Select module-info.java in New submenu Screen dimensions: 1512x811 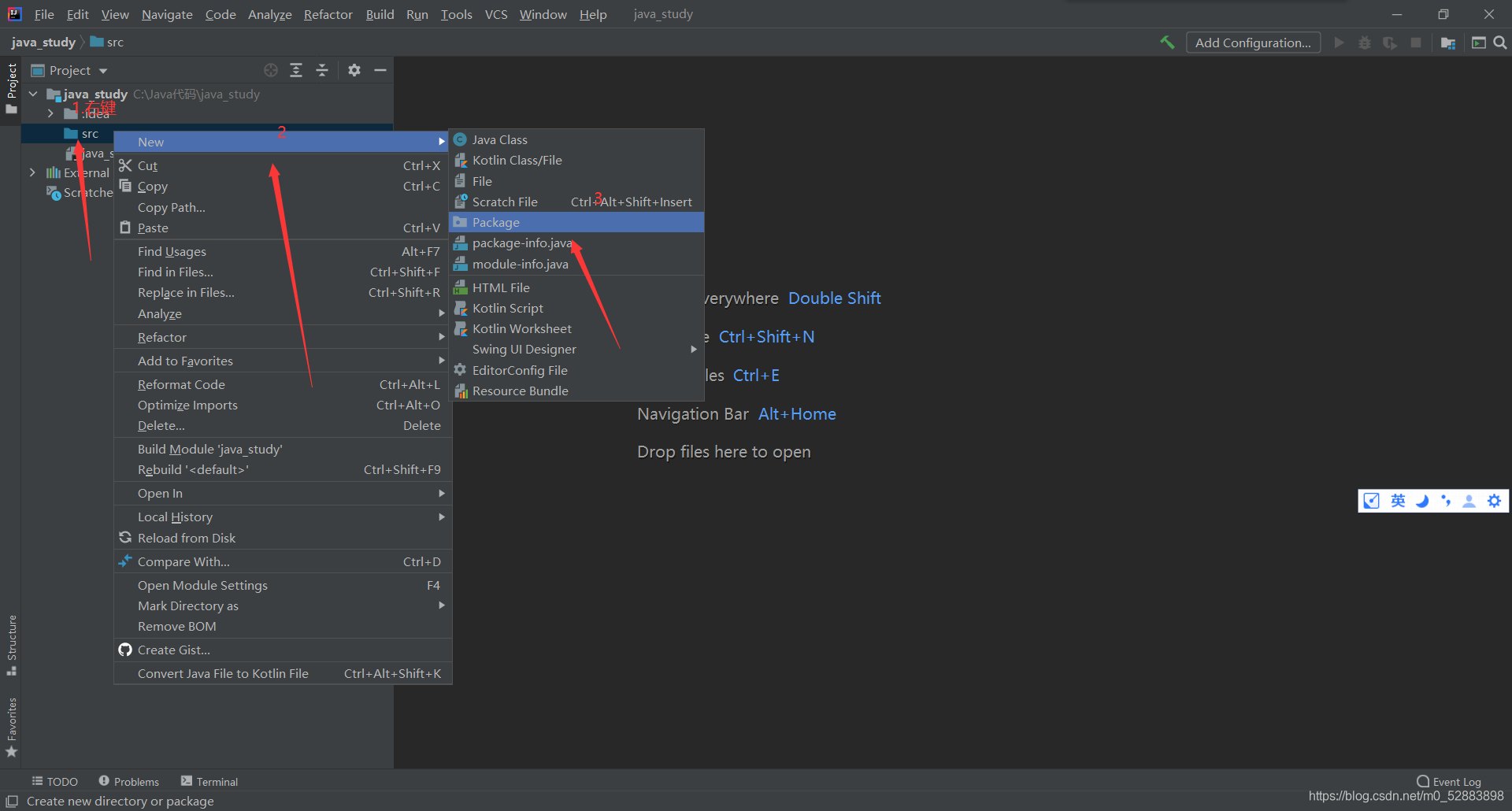pos(576,264)
